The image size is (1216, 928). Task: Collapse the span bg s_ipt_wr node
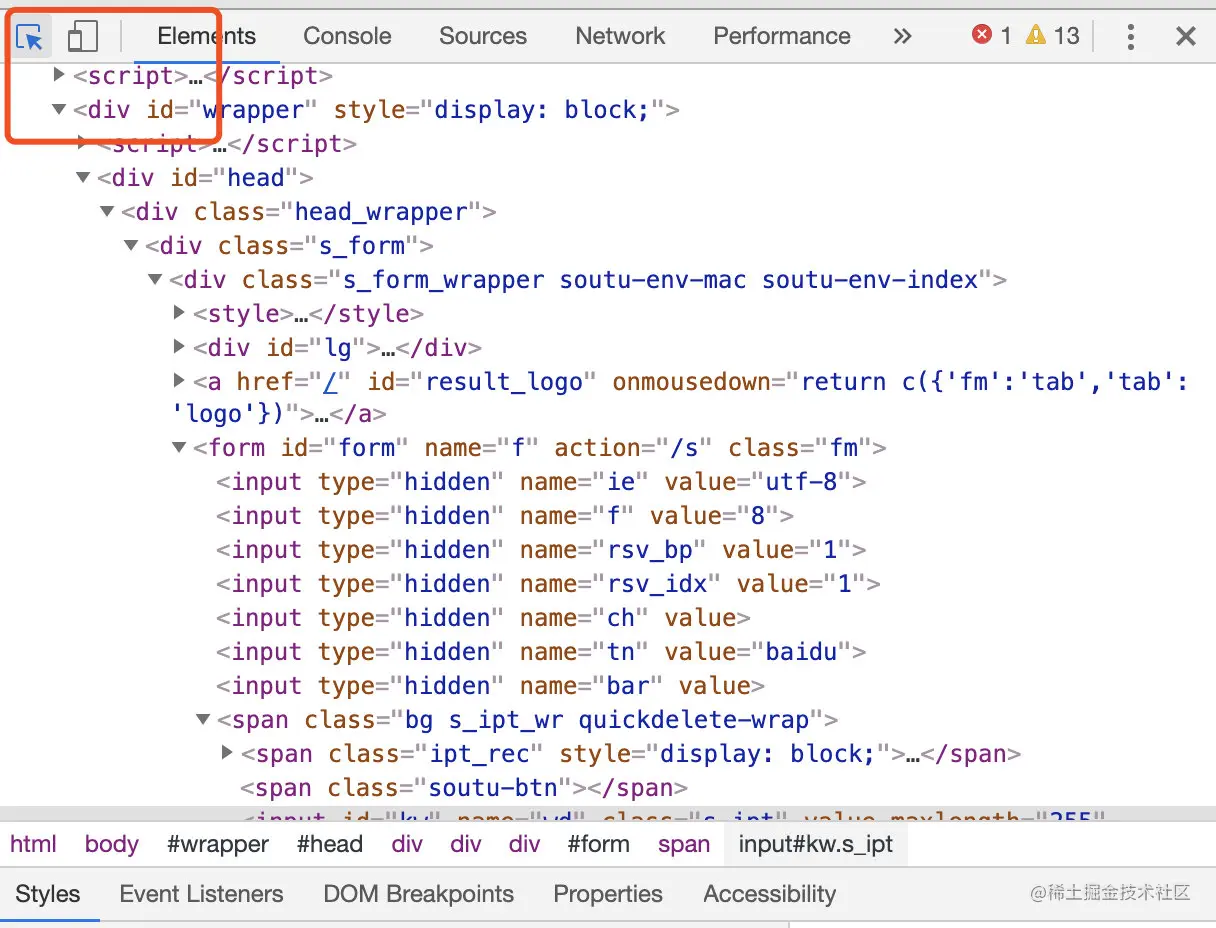[x=203, y=720]
